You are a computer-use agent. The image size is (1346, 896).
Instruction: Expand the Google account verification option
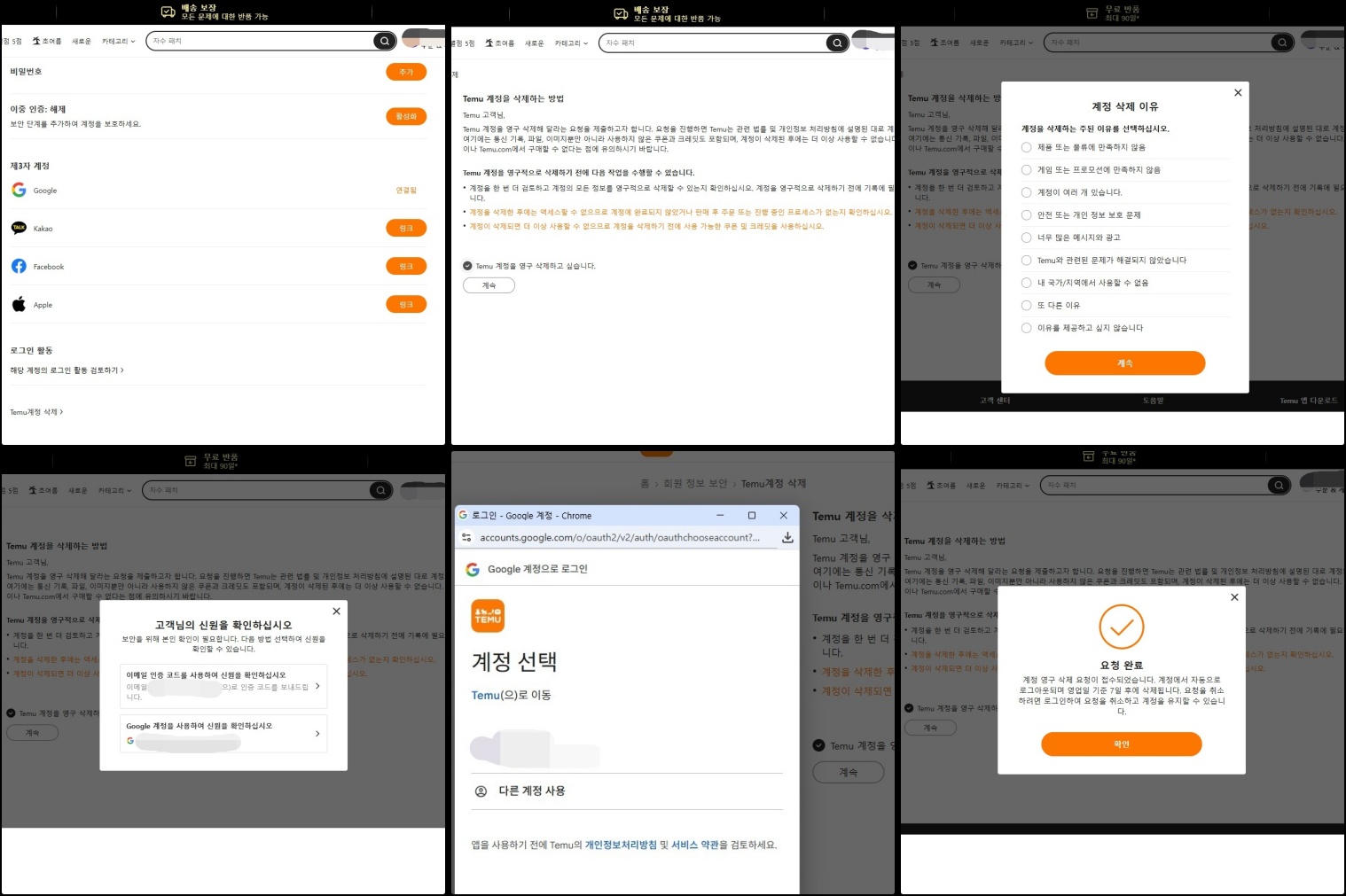(223, 733)
